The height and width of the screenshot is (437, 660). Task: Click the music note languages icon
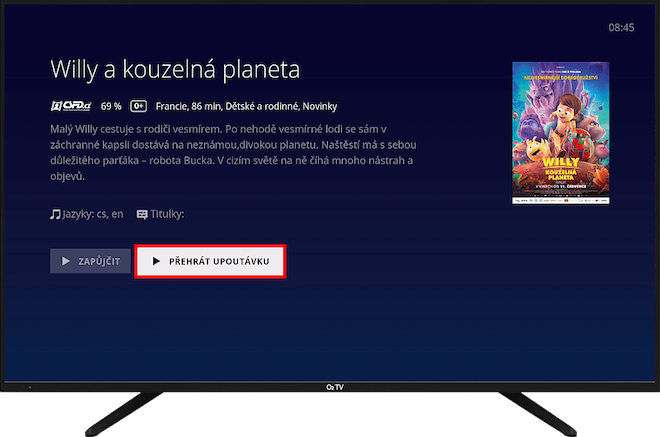click(55, 214)
